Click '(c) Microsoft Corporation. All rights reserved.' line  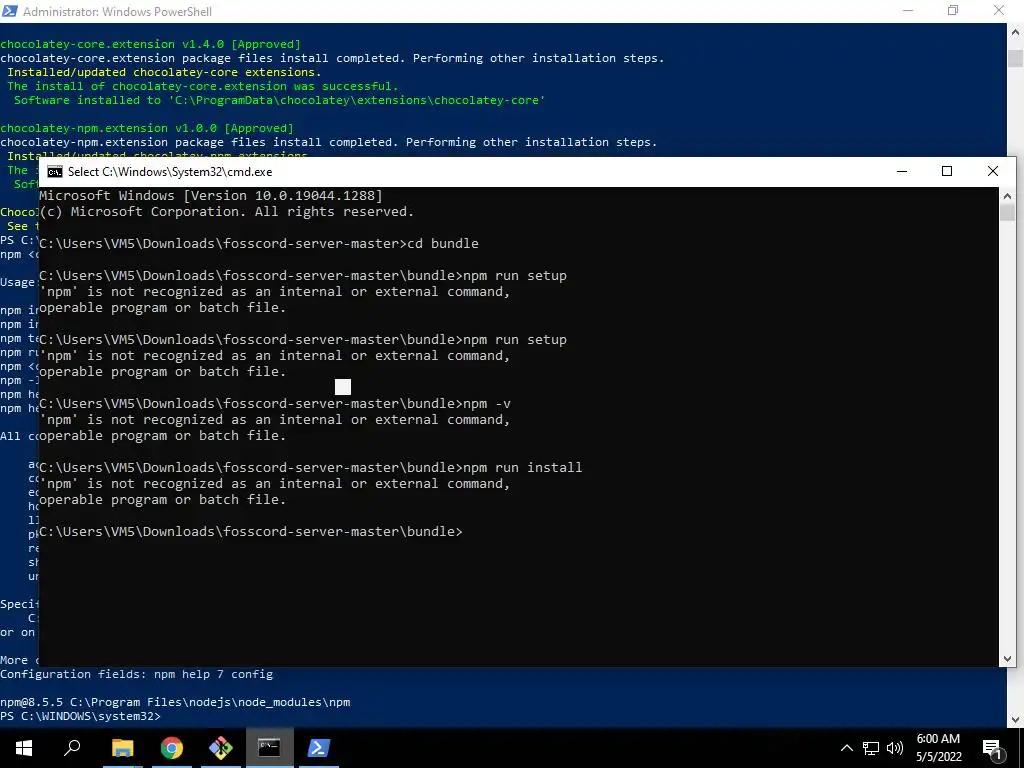[227, 212]
